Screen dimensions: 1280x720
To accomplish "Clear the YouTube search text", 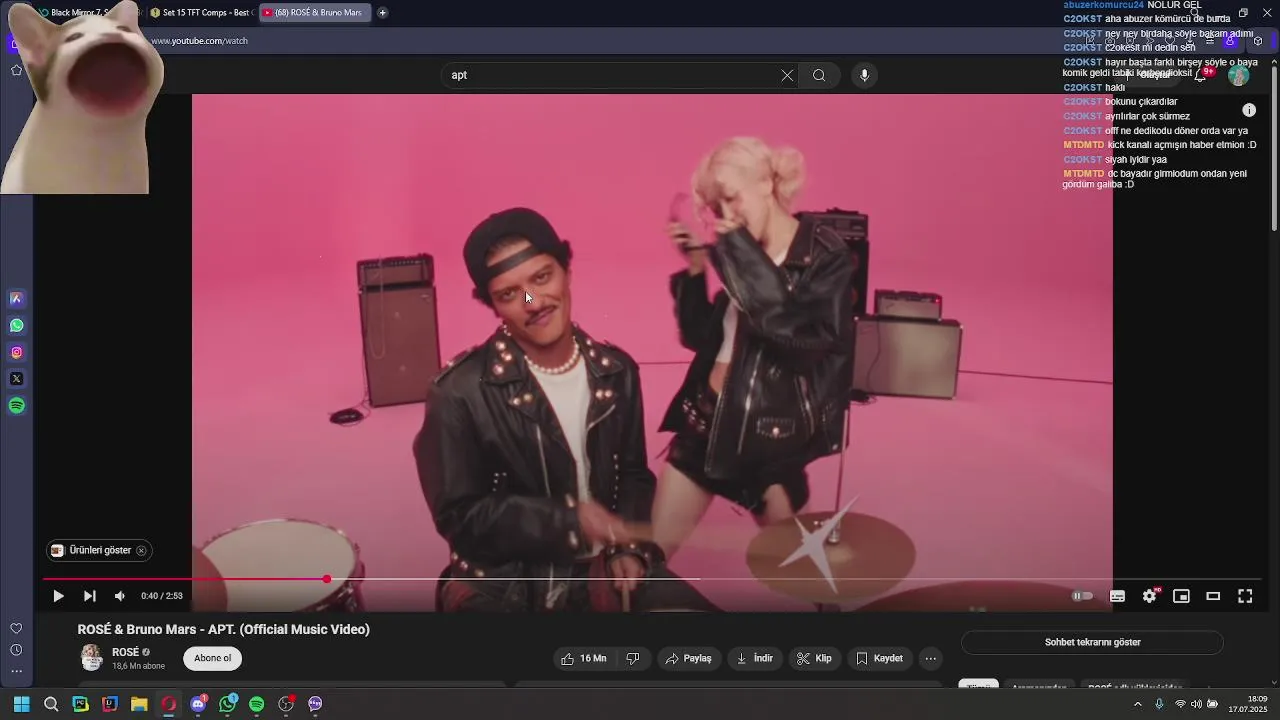I will (x=787, y=75).
